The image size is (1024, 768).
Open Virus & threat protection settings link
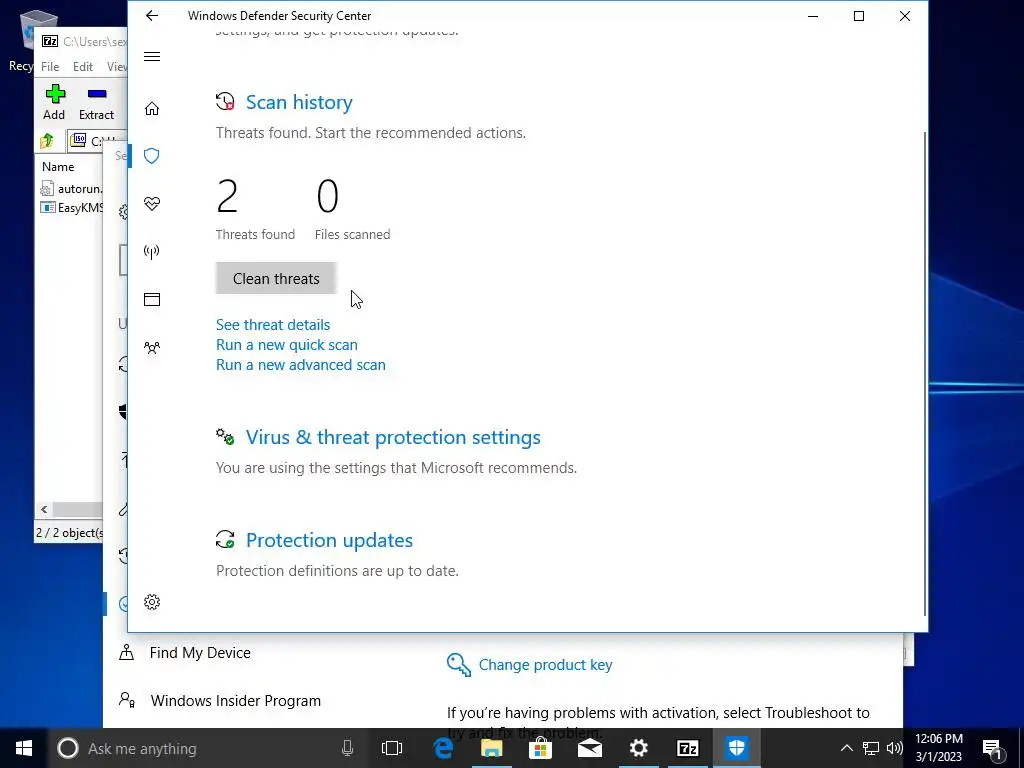point(393,438)
